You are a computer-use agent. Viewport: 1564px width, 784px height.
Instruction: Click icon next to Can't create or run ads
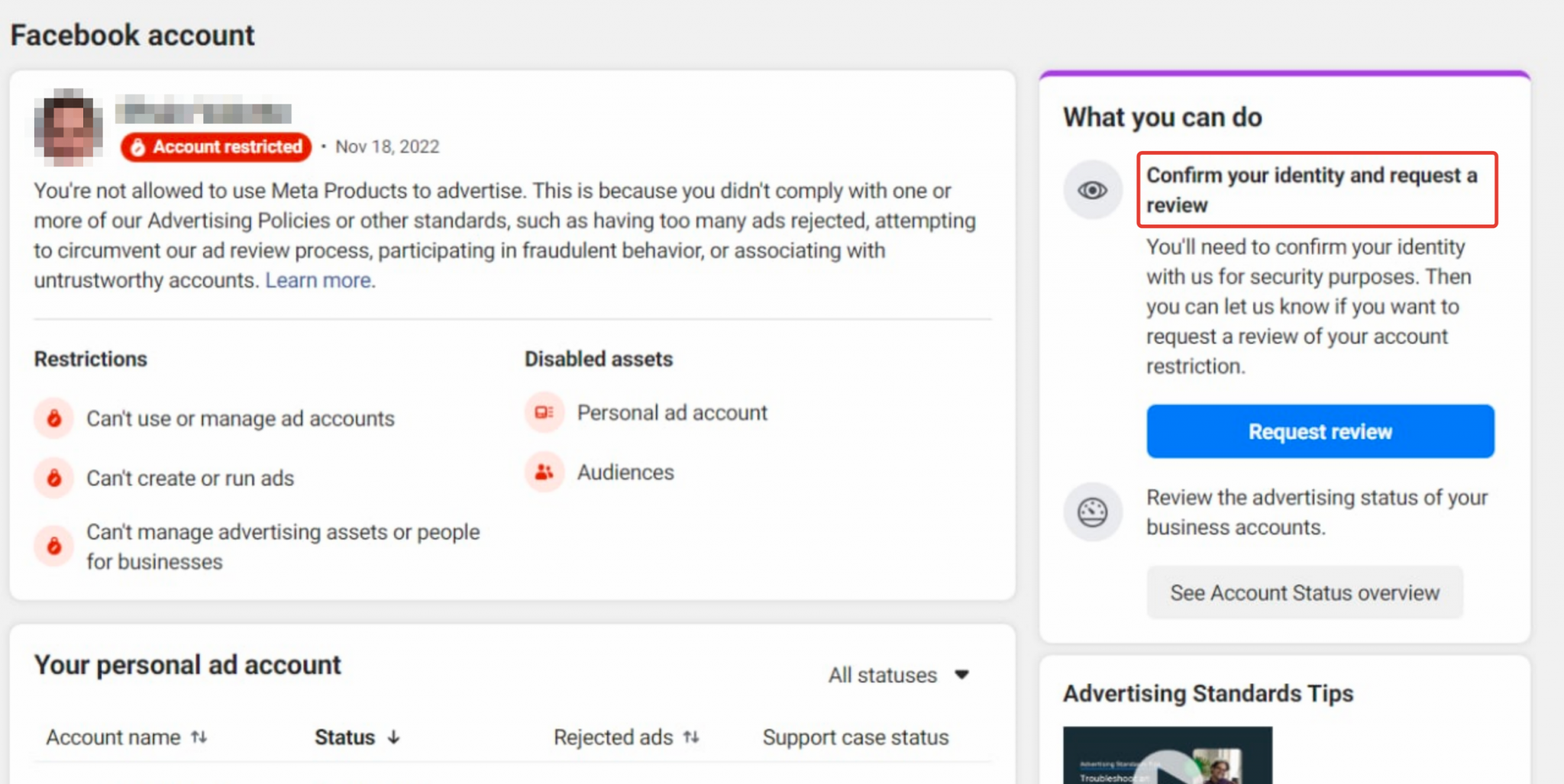tap(53, 479)
